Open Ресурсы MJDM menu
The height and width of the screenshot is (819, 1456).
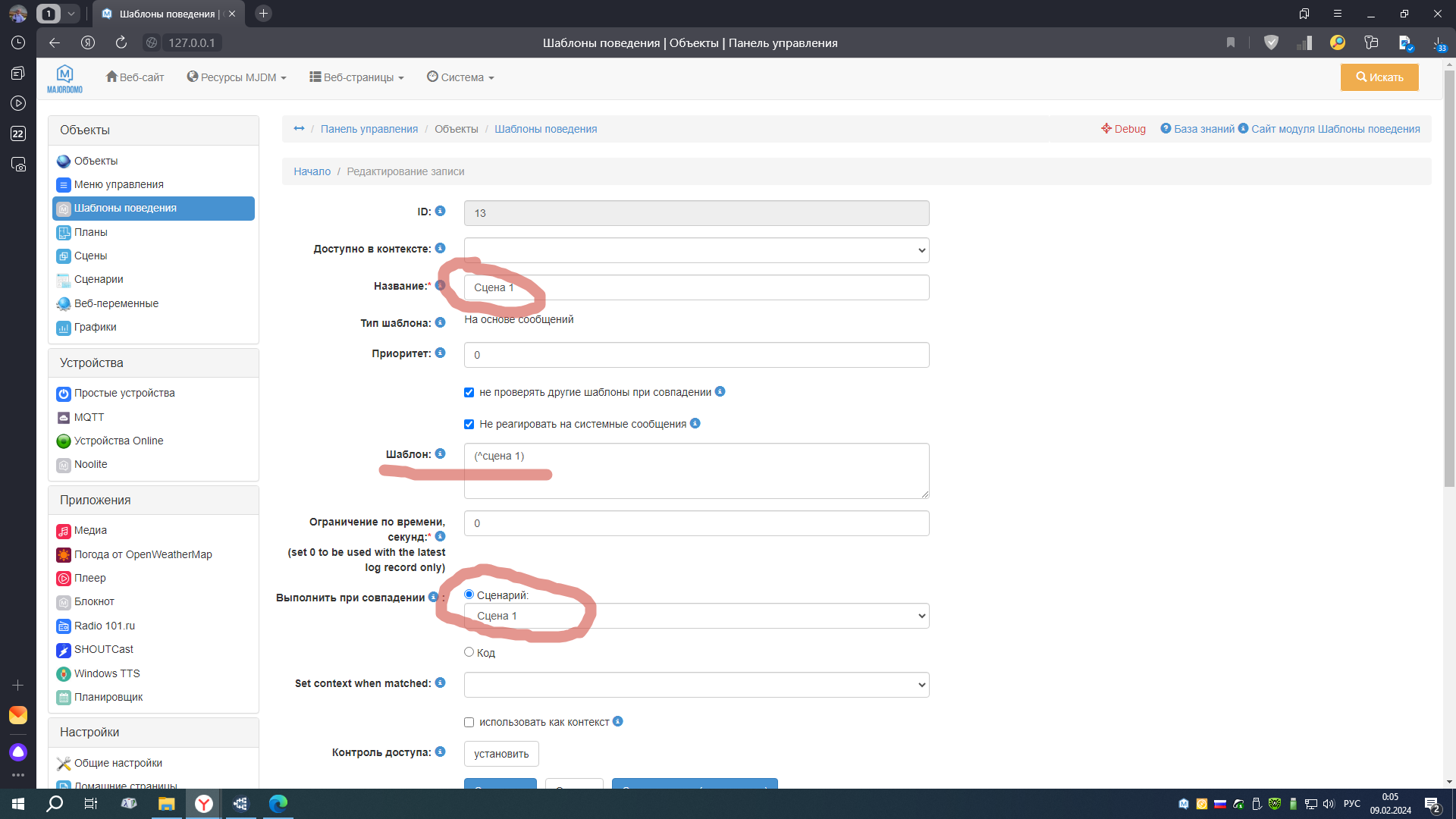click(x=237, y=77)
